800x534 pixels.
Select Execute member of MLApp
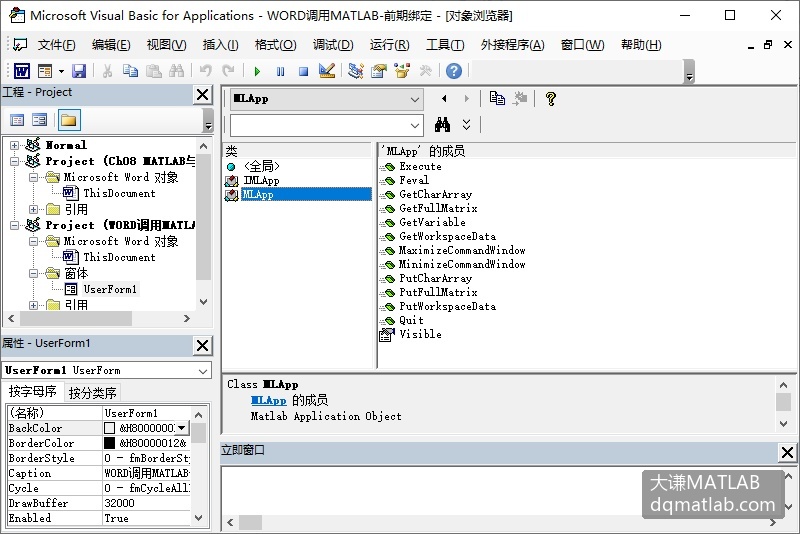point(420,166)
